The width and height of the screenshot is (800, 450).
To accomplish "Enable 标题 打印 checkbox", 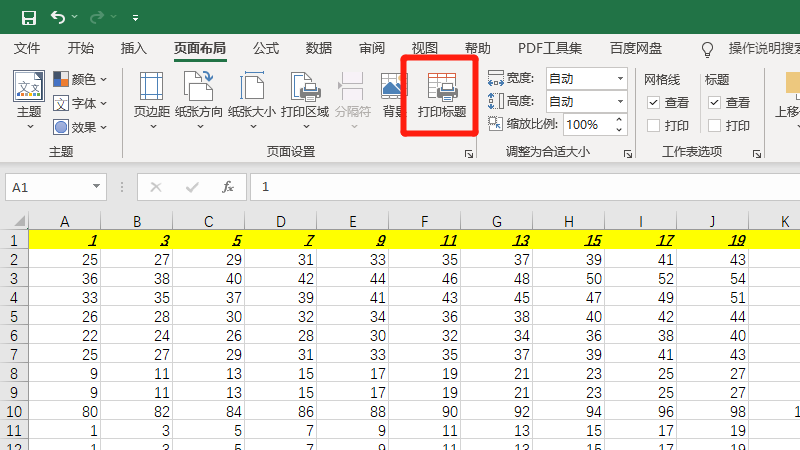I will point(714,126).
